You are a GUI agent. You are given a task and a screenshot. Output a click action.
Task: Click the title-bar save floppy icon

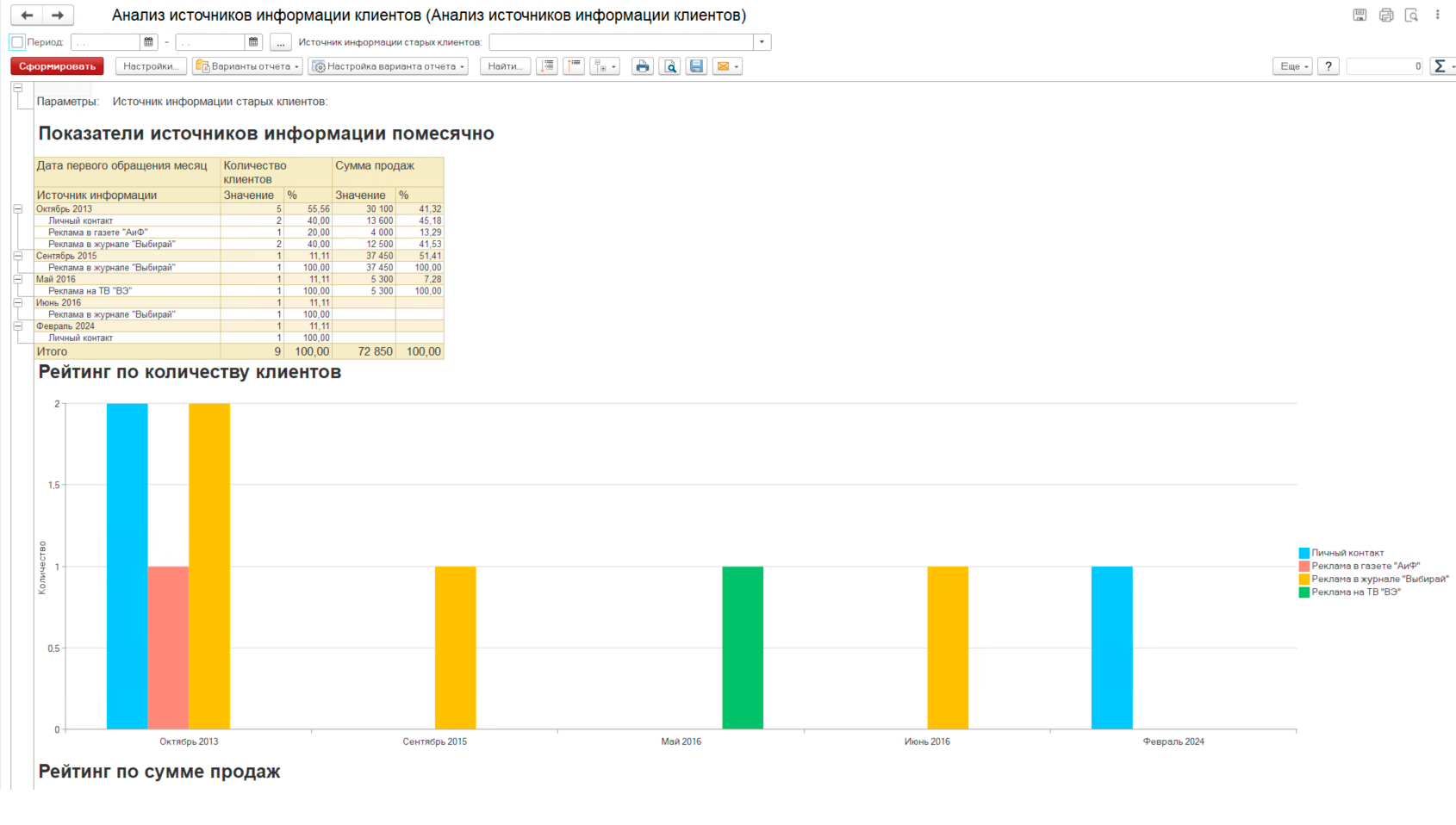1360,15
